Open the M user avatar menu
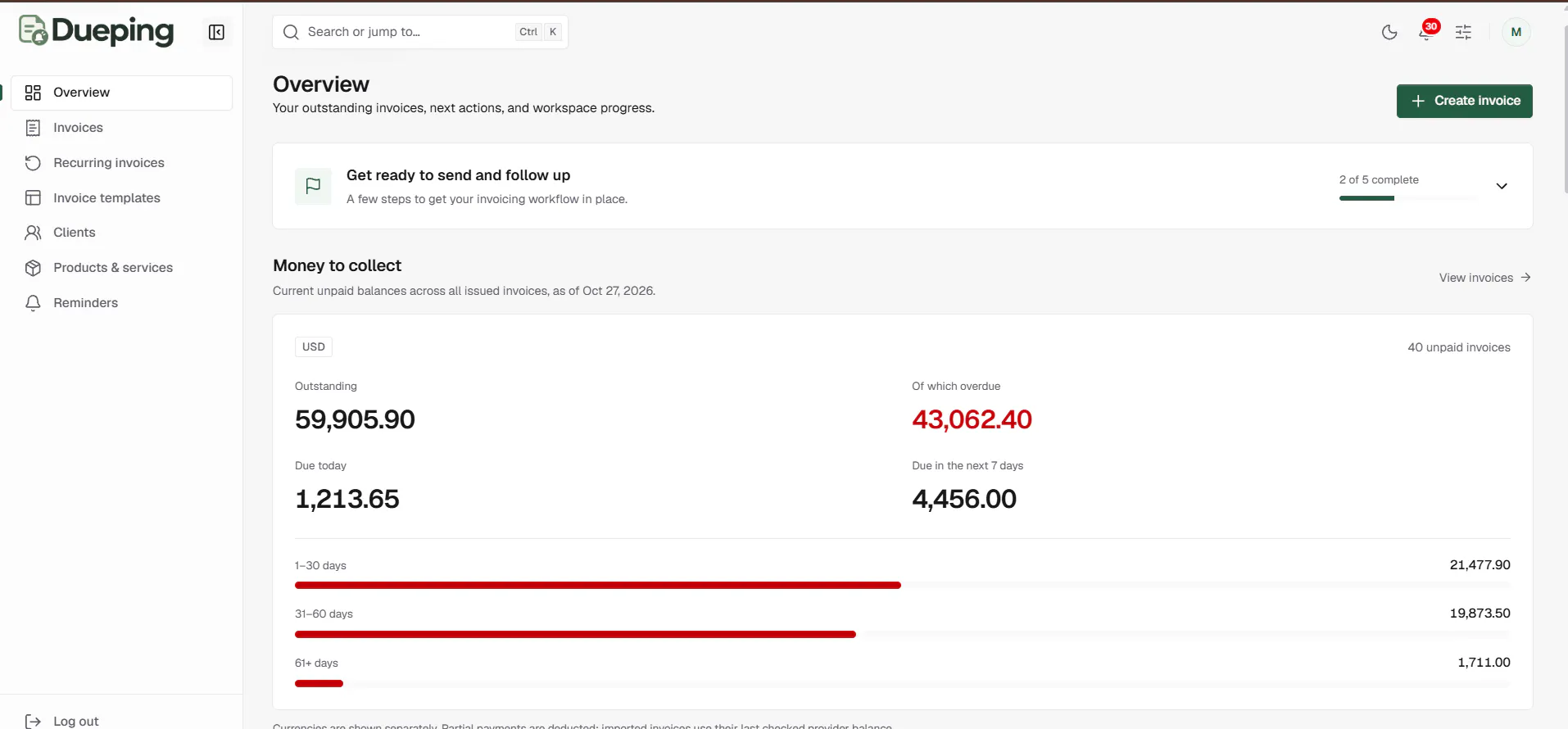This screenshot has height=729, width=1568. coord(1516,32)
